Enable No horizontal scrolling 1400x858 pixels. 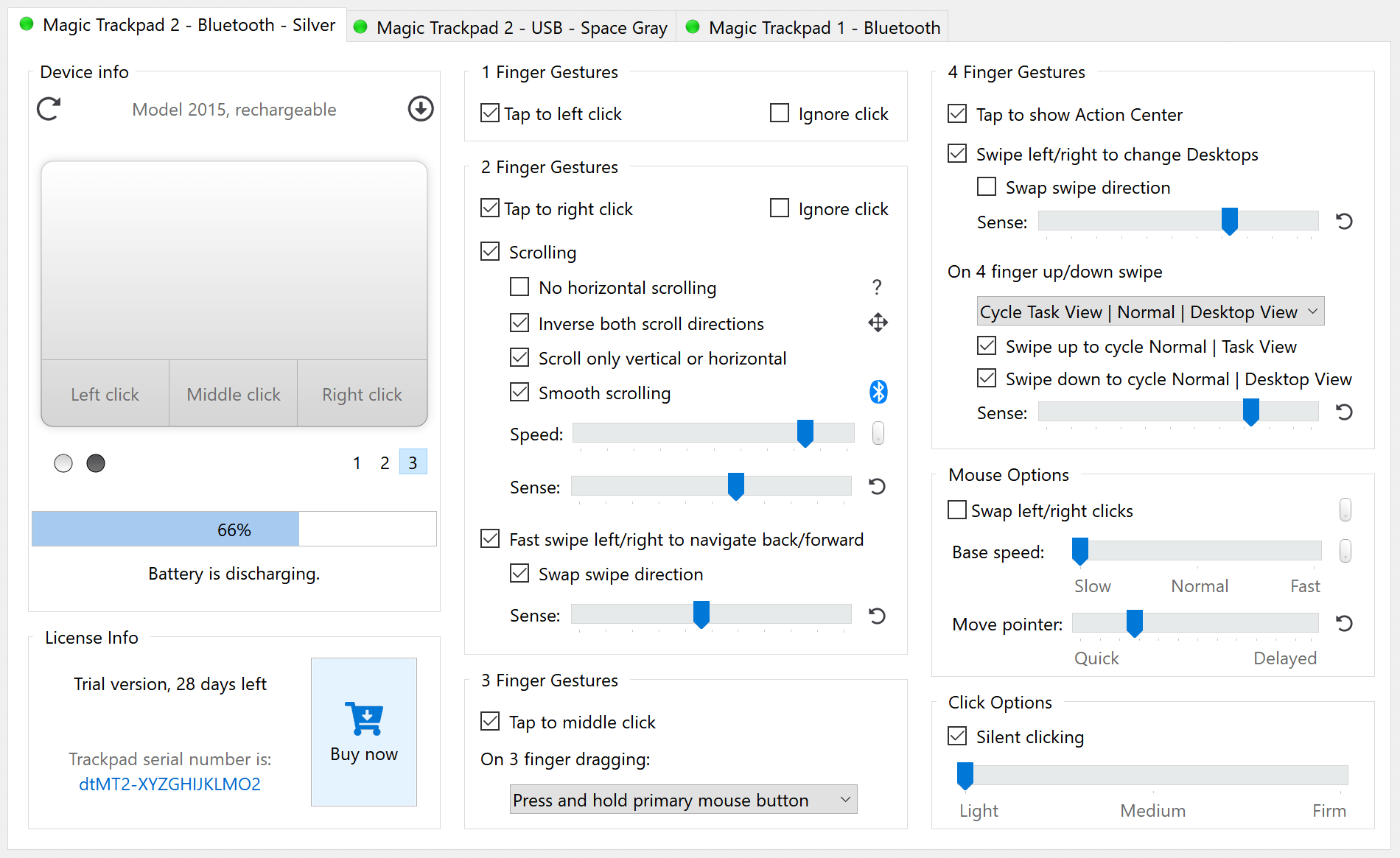(519, 286)
